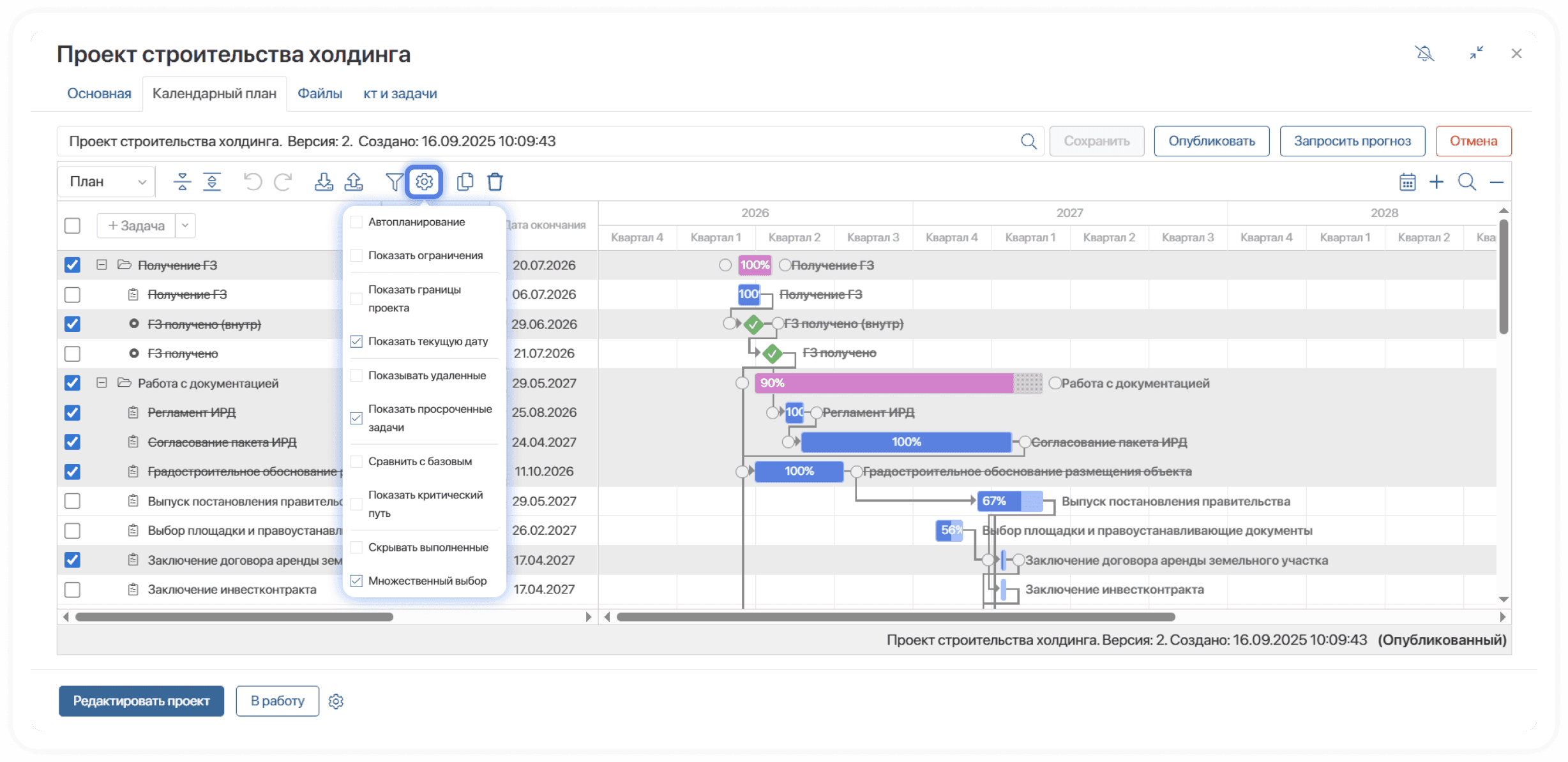Open the calendar icon in toolbar

pos(1407,182)
